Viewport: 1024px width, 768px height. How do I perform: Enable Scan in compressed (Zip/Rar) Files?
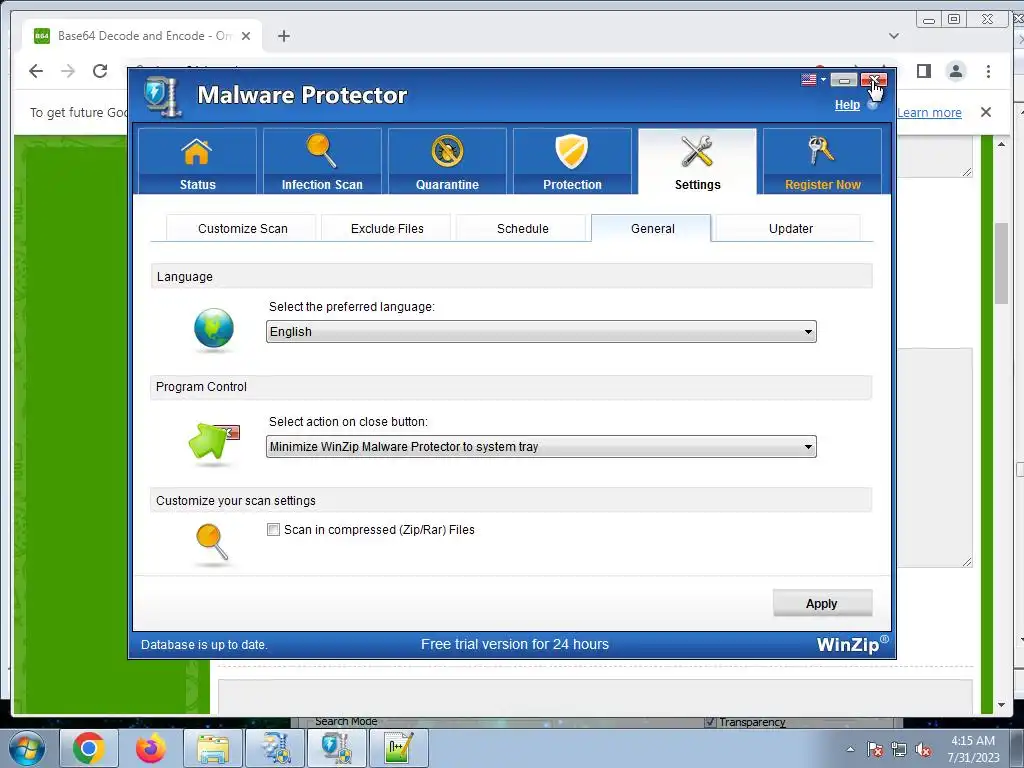tap(273, 530)
